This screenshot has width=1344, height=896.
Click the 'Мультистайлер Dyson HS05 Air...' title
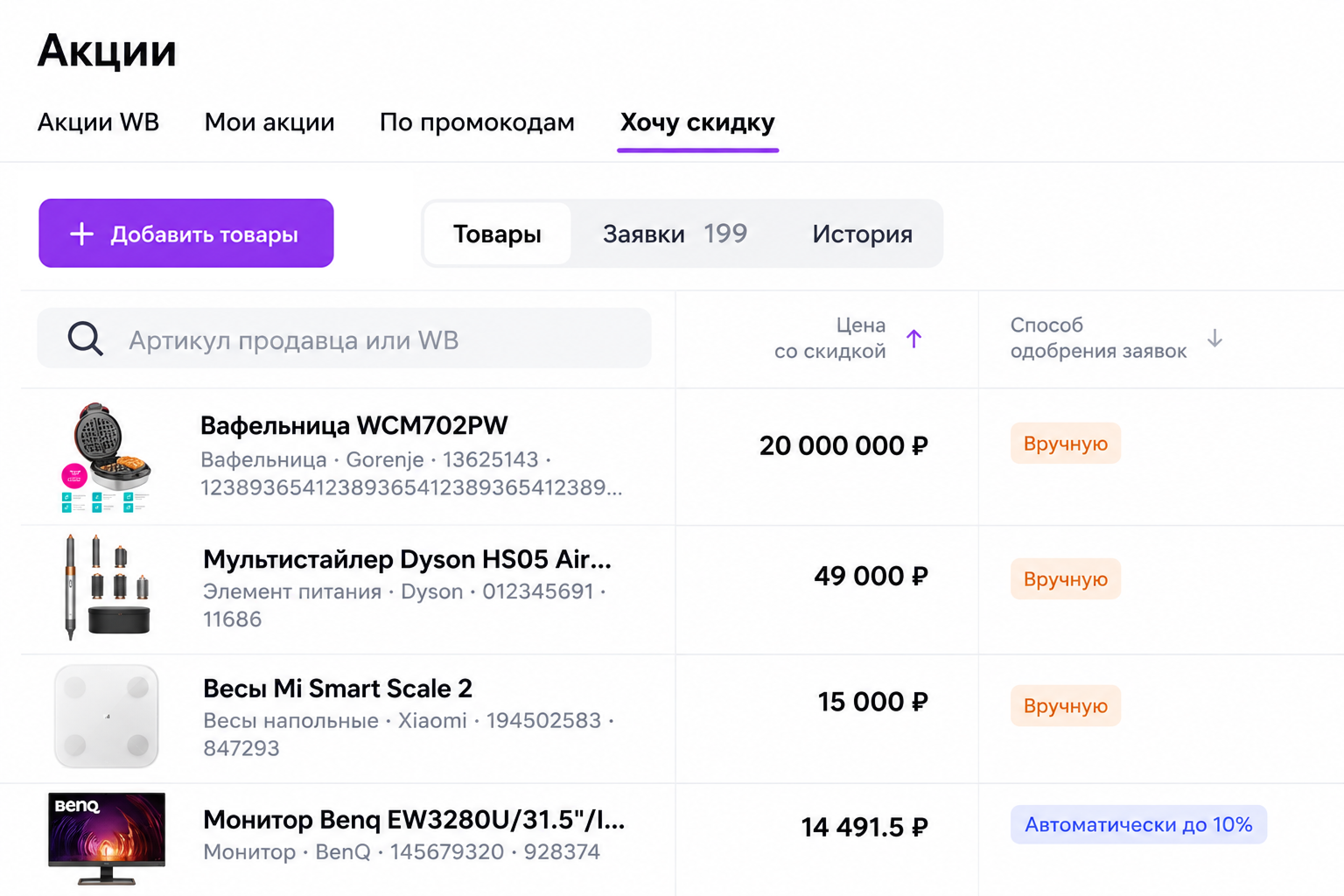pyautogui.click(x=407, y=559)
